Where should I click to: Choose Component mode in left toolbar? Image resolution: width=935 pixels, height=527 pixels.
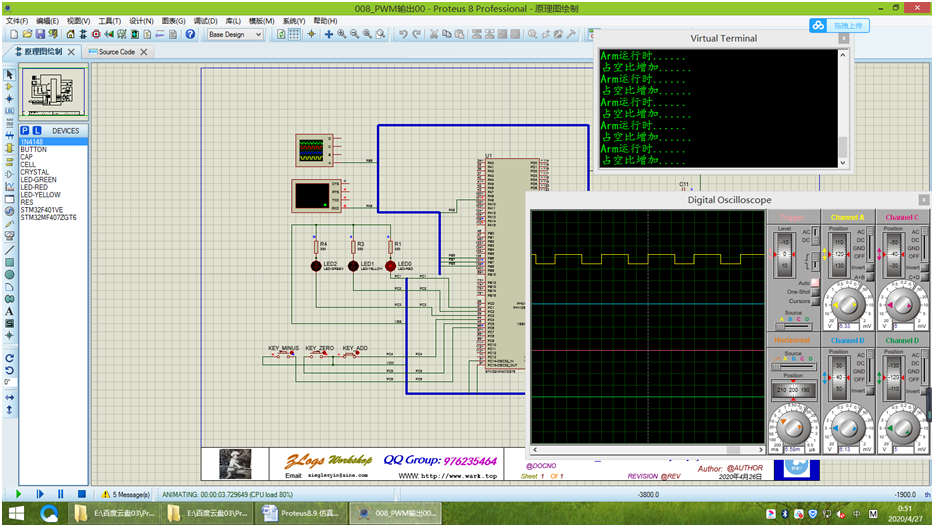point(9,87)
